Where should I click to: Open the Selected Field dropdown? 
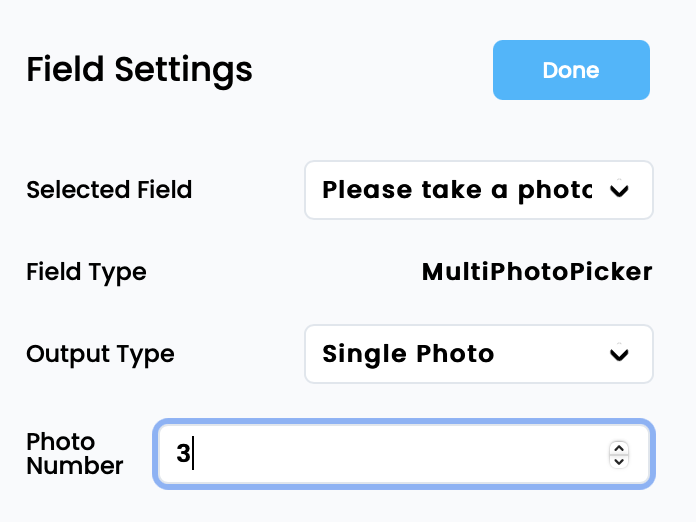coord(478,190)
